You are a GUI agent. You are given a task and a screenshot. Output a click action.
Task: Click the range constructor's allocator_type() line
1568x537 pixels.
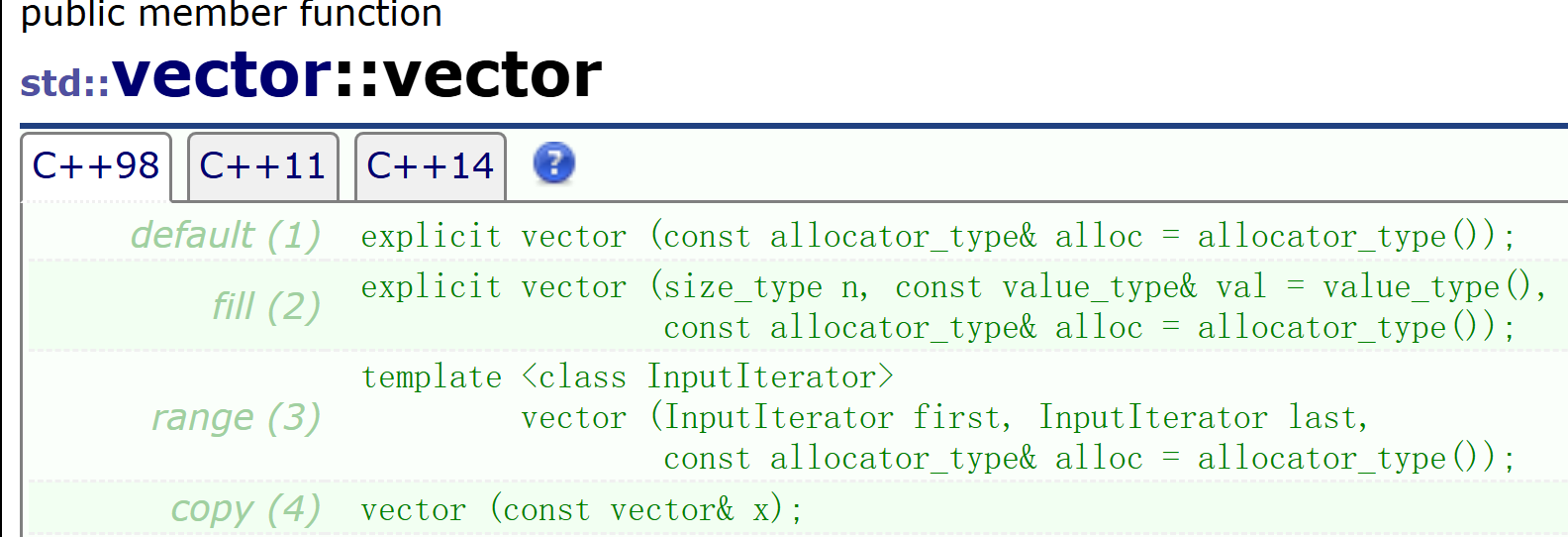click(1090, 459)
